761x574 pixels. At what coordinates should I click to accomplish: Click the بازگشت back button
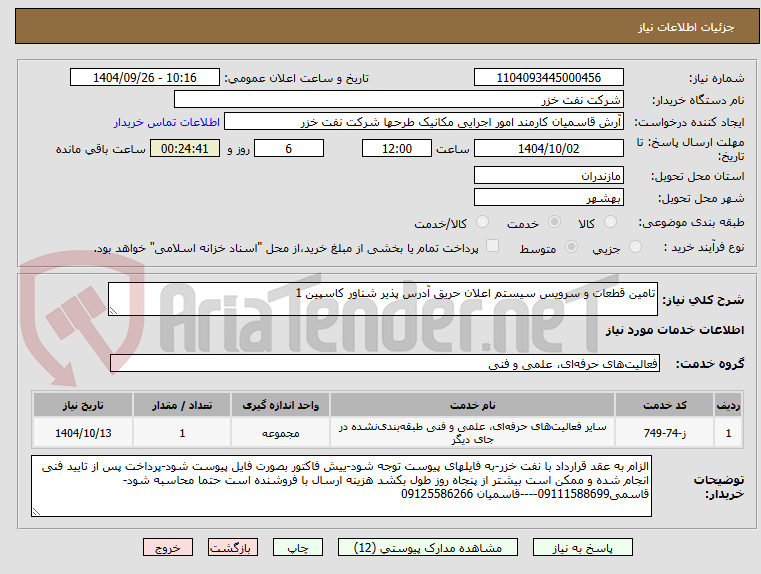click(232, 547)
